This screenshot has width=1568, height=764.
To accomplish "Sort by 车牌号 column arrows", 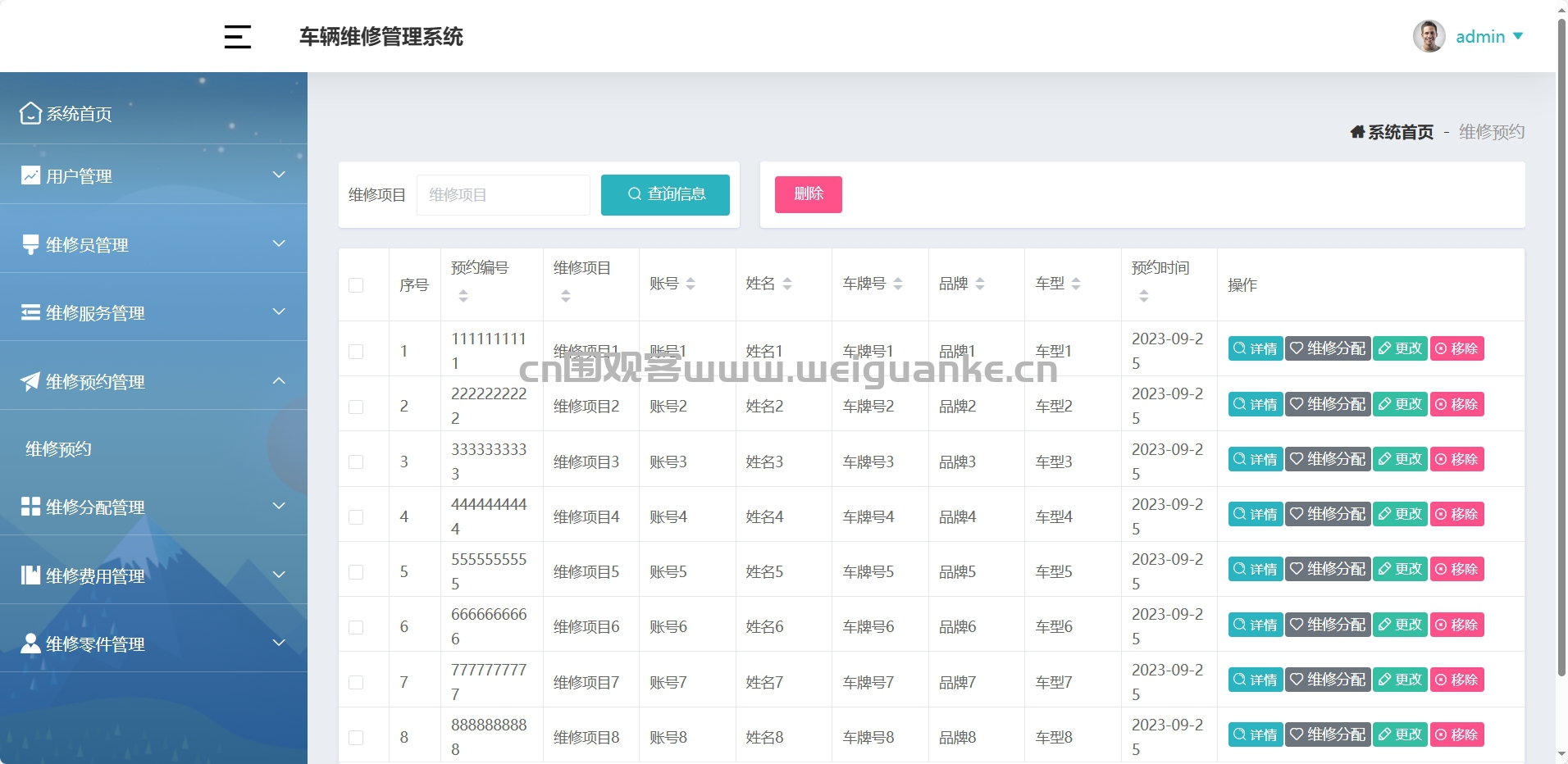I will (x=898, y=284).
